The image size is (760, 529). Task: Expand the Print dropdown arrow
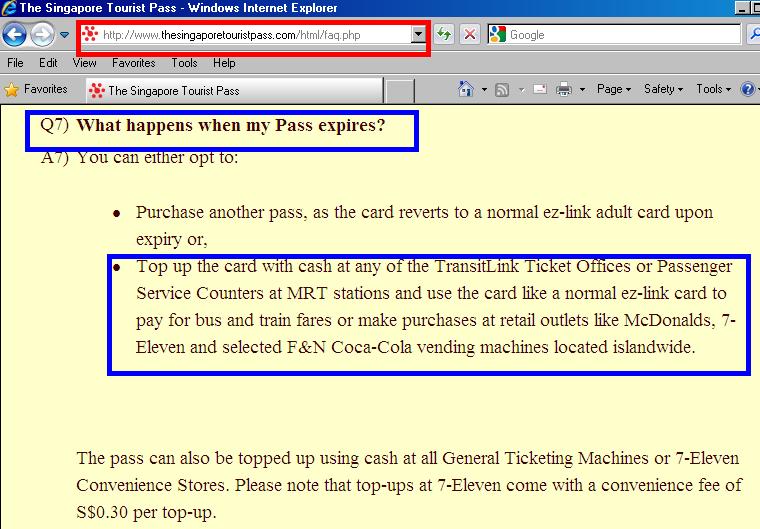[x=583, y=90]
